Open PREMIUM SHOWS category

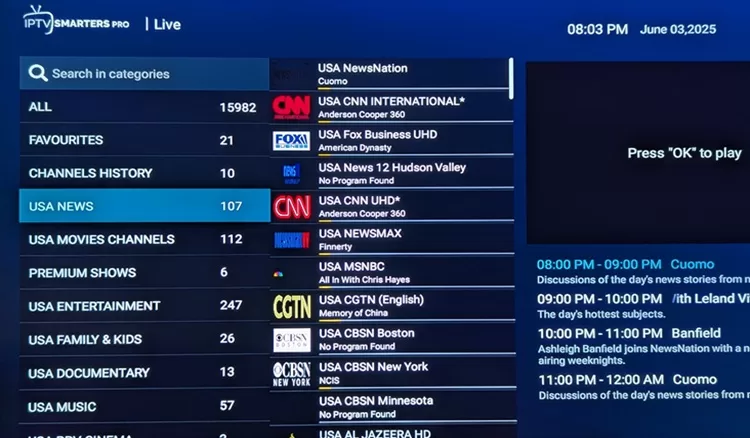tap(144, 273)
